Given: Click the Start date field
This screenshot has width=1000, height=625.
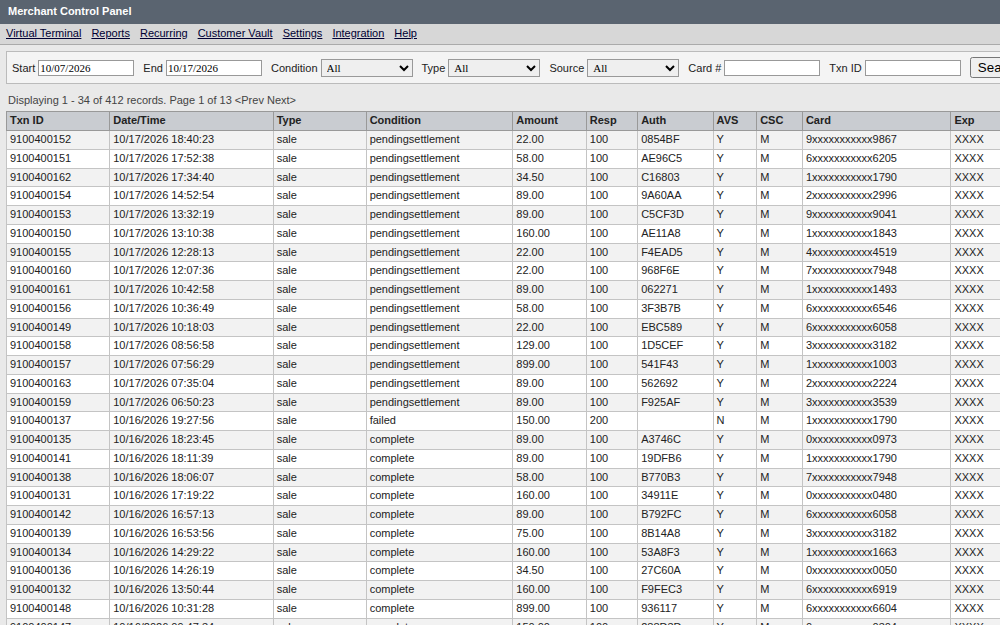Looking at the screenshot, I should [86, 68].
